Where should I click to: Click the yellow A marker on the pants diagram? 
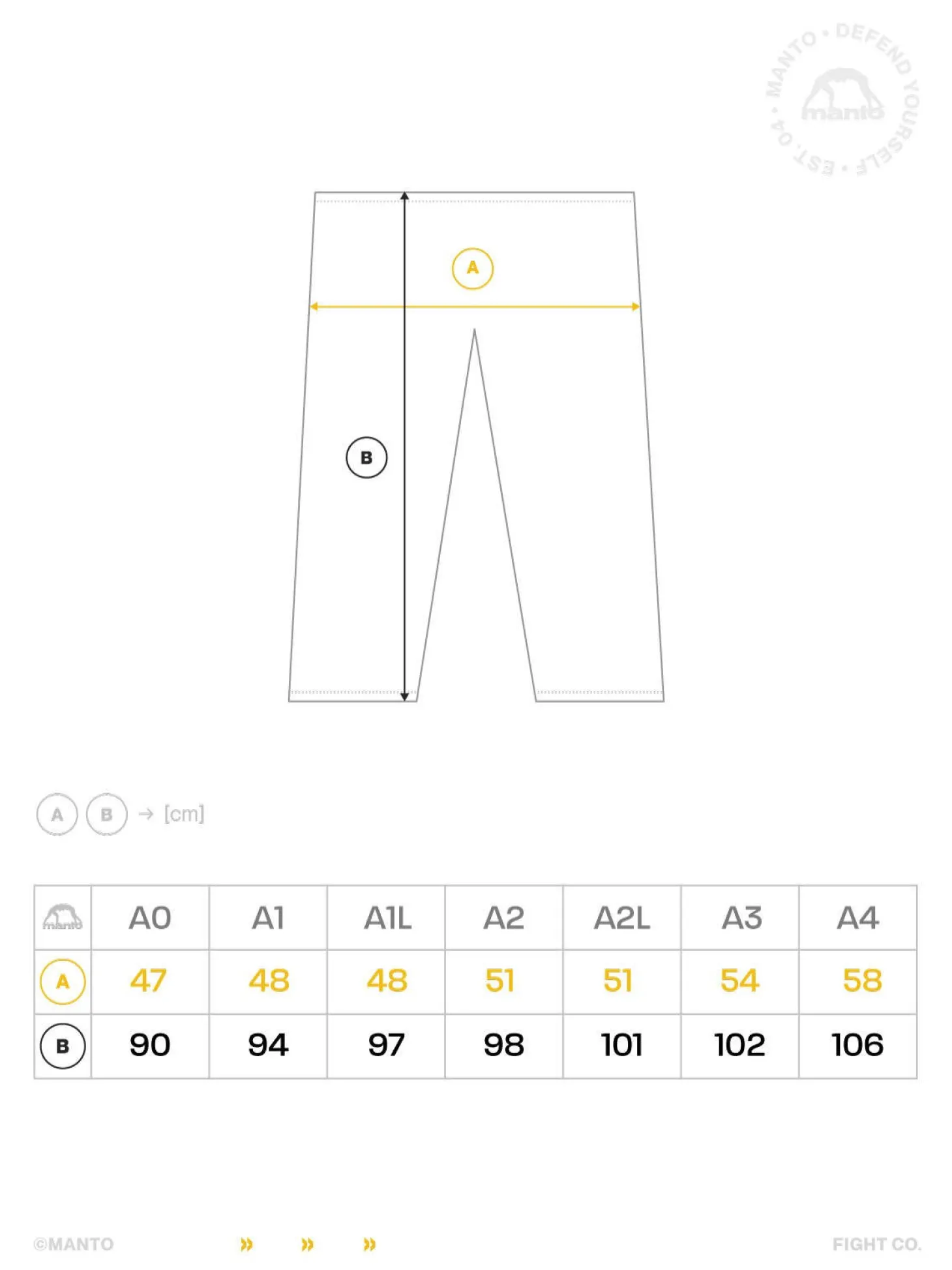pos(473,268)
